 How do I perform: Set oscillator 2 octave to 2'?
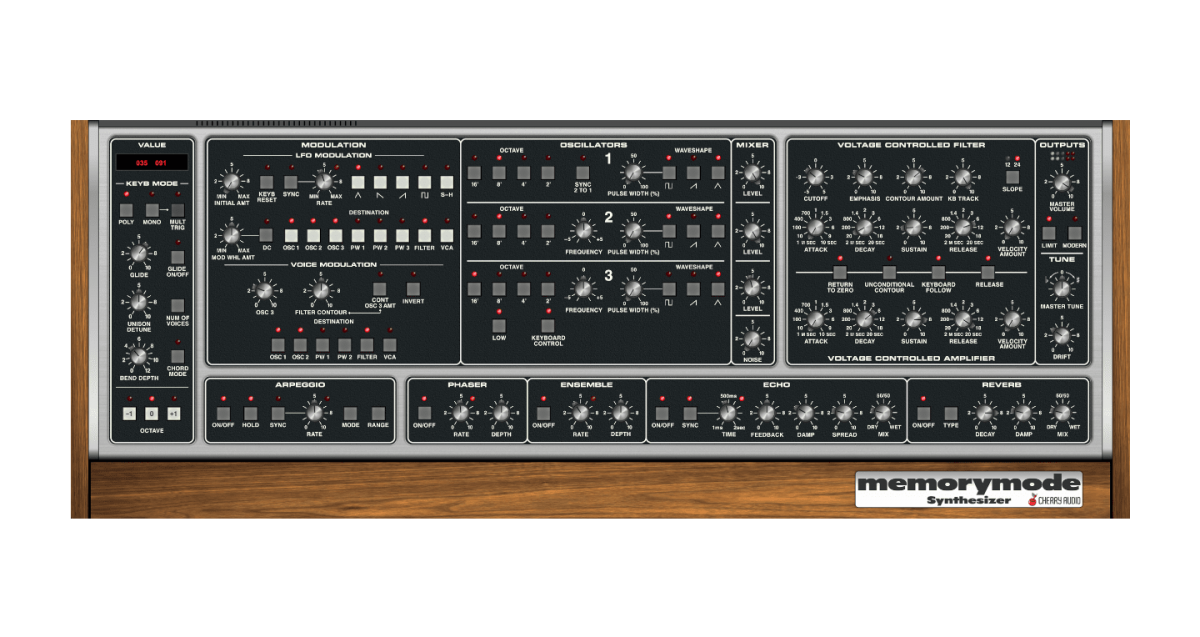548,230
